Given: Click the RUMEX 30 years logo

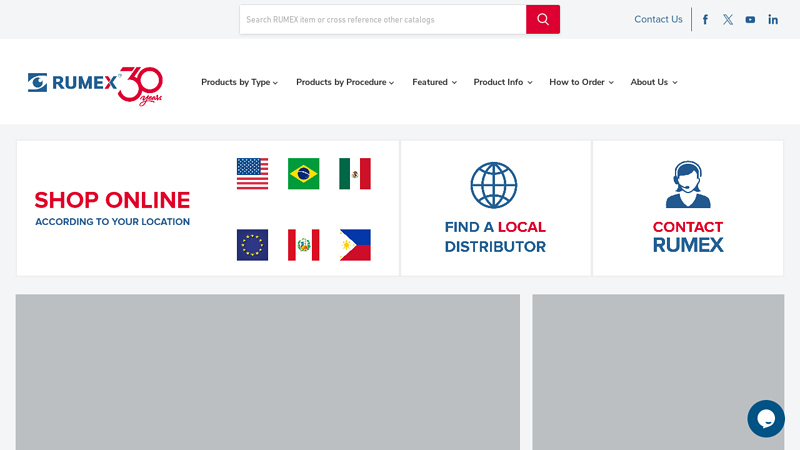Looking at the screenshot, I should pyautogui.click(x=95, y=85).
